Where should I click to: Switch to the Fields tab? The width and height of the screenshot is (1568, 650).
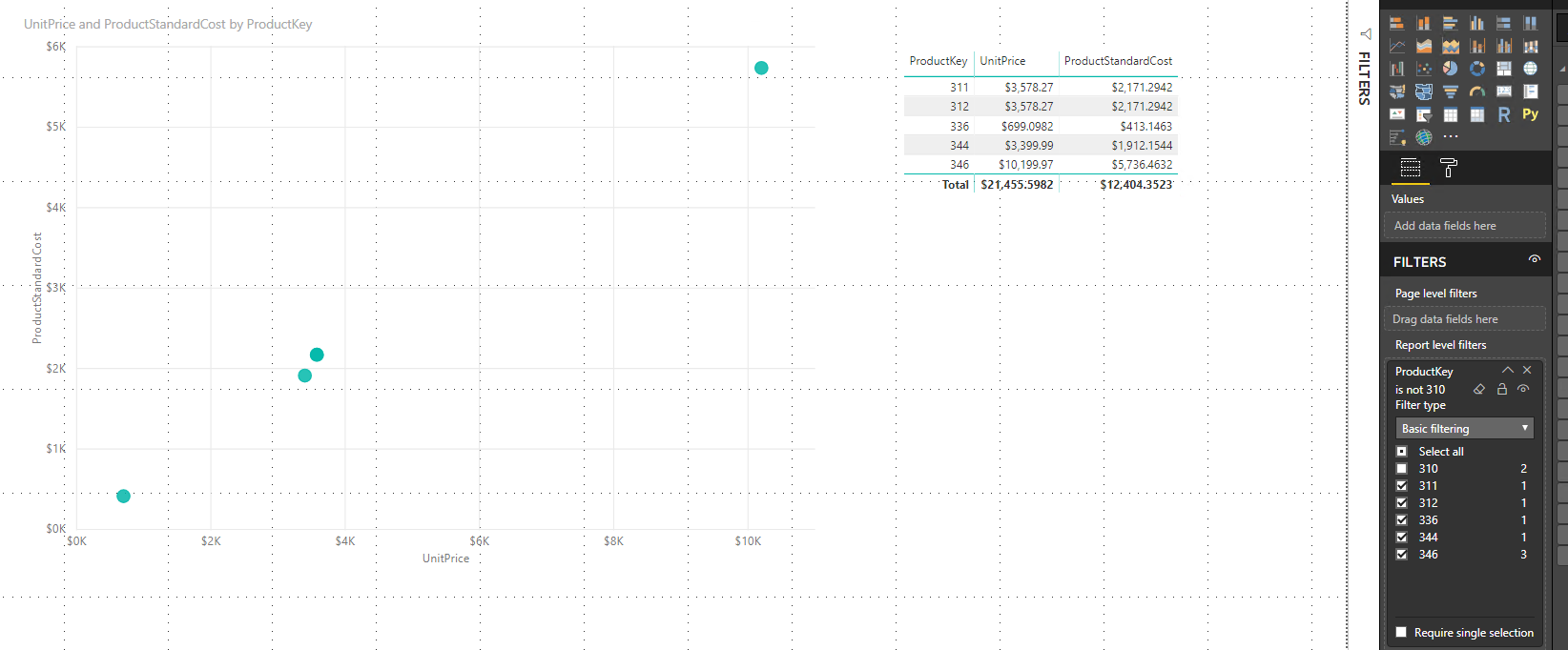click(1411, 169)
